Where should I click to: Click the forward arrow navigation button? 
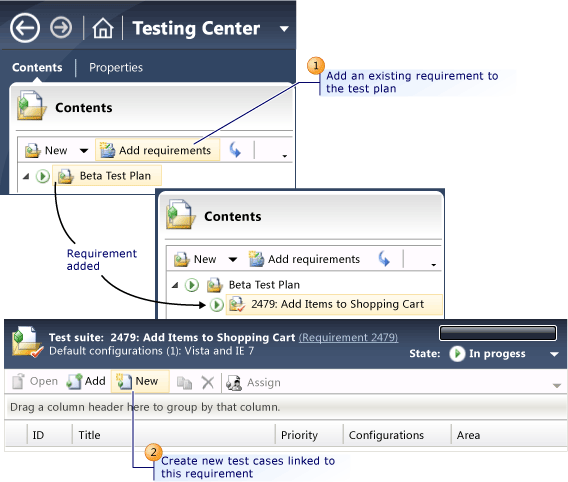(x=61, y=27)
